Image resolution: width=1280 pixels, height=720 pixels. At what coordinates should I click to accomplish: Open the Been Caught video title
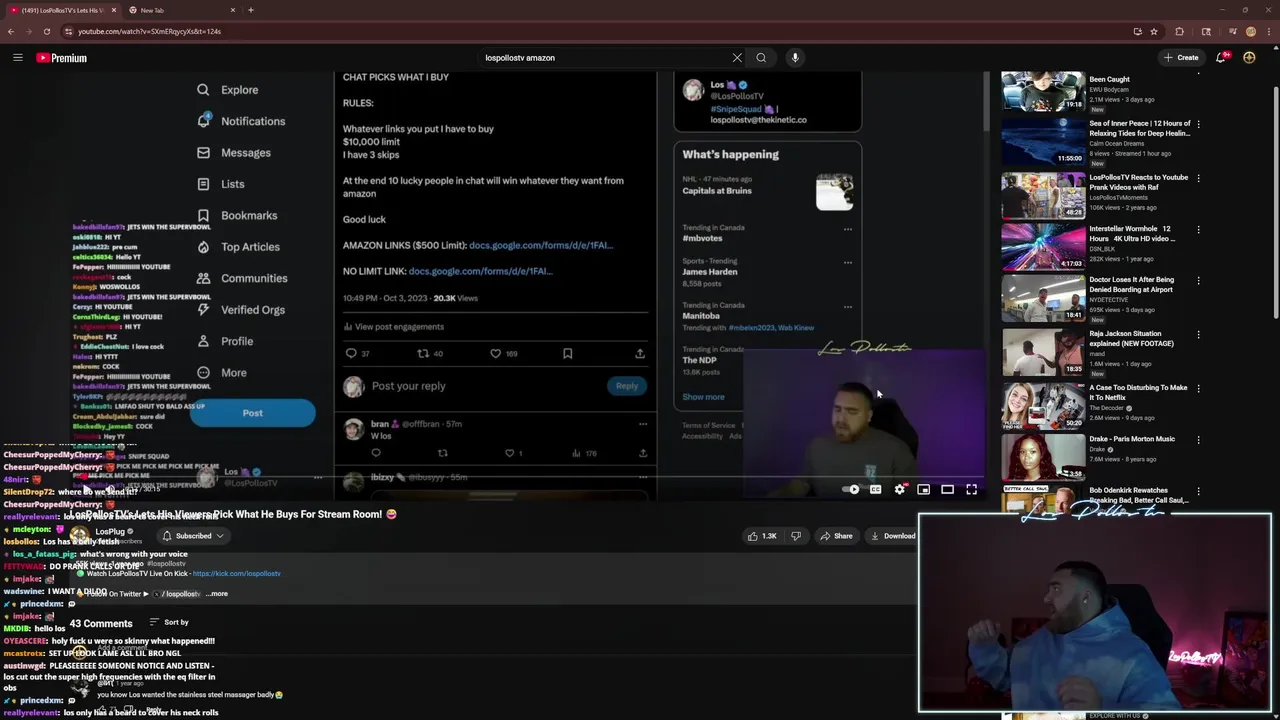click(x=1109, y=80)
